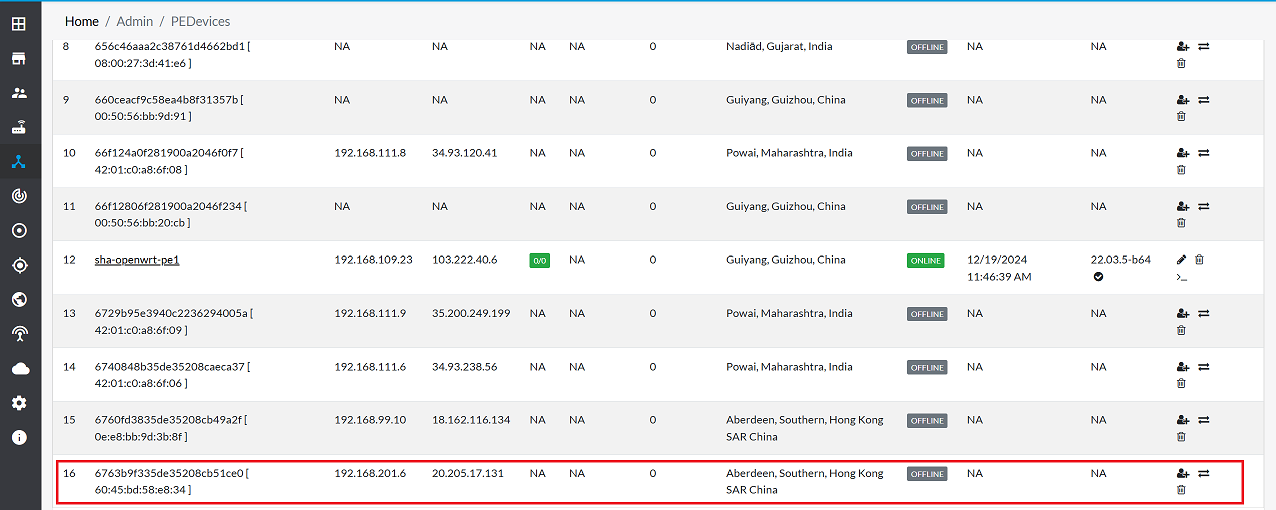Delete row 15 device with trash icon
The height and width of the screenshot is (510, 1276).
(1181, 437)
